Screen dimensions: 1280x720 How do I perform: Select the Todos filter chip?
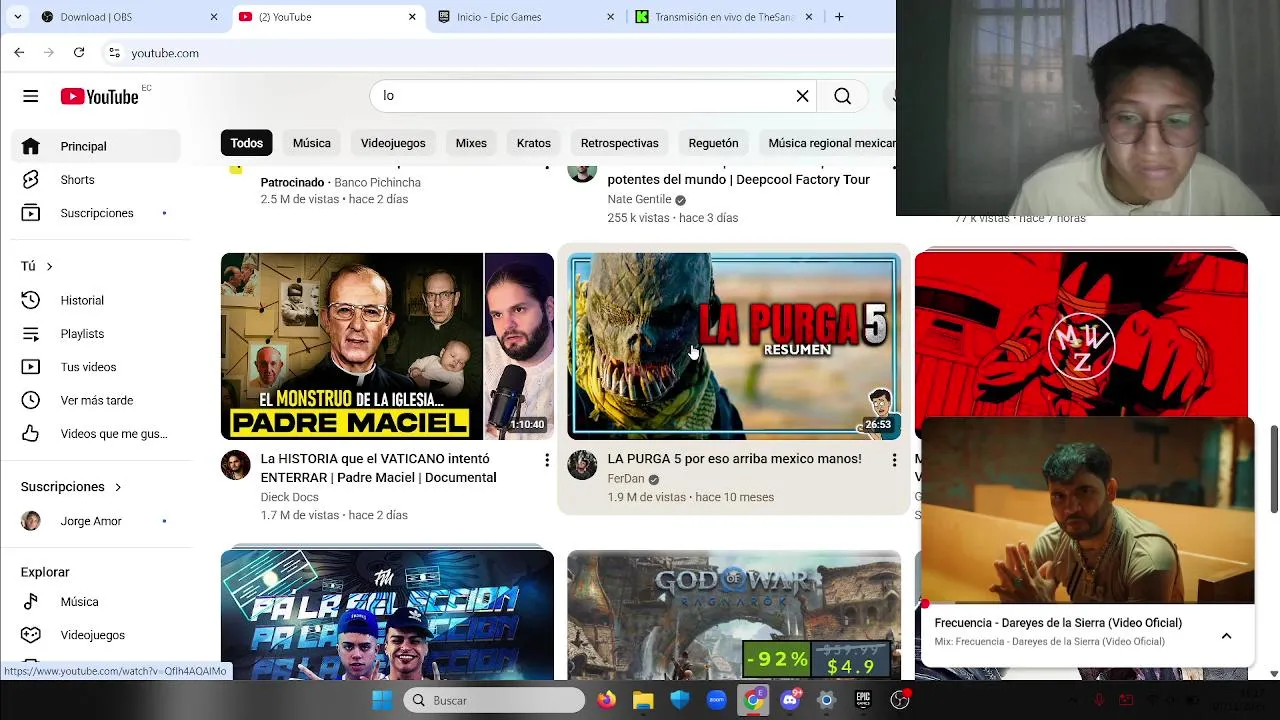click(246, 143)
